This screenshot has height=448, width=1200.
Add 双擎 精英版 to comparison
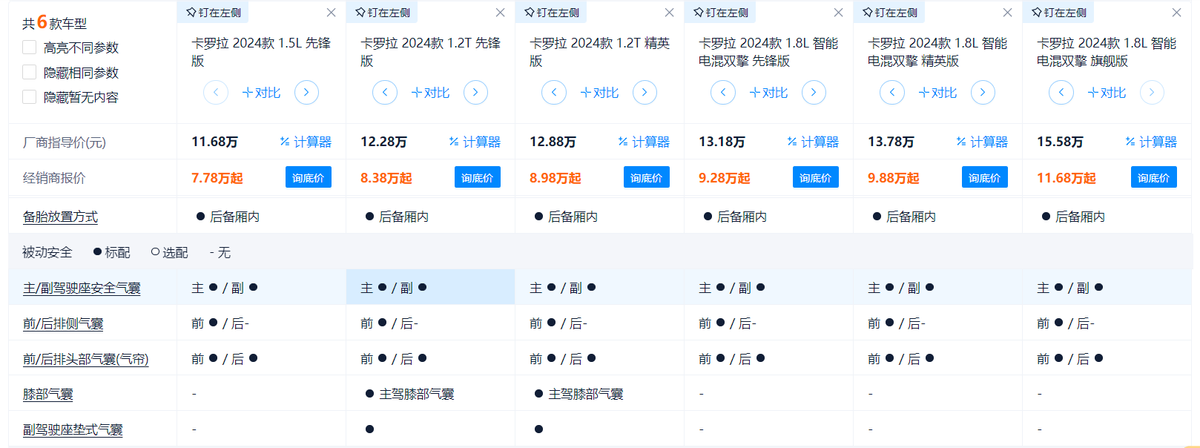[937, 93]
